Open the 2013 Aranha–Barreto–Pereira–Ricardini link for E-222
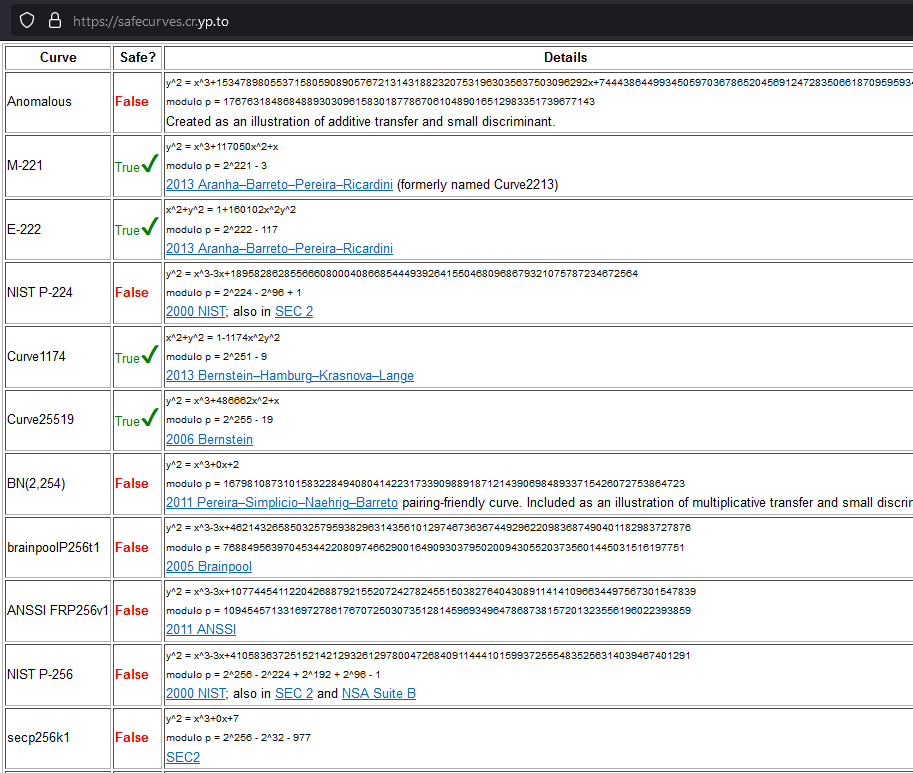This screenshot has height=773, width=913. [x=279, y=249]
